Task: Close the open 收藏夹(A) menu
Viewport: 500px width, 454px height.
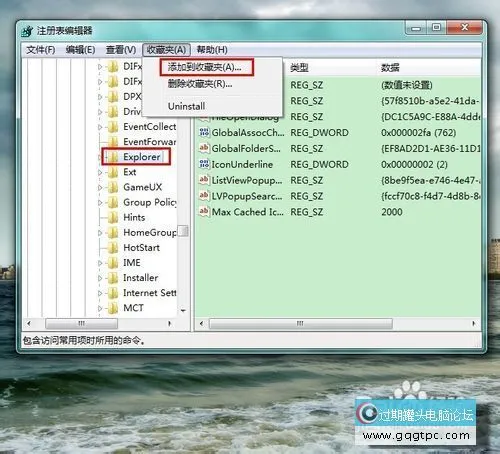Action: click(166, 50)
